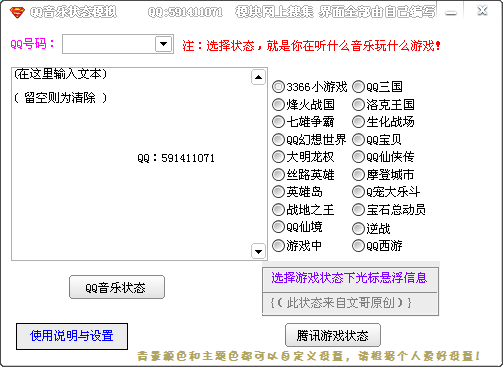Select the 游戏中 radio button
503x367 pixels.
(278, 246)
